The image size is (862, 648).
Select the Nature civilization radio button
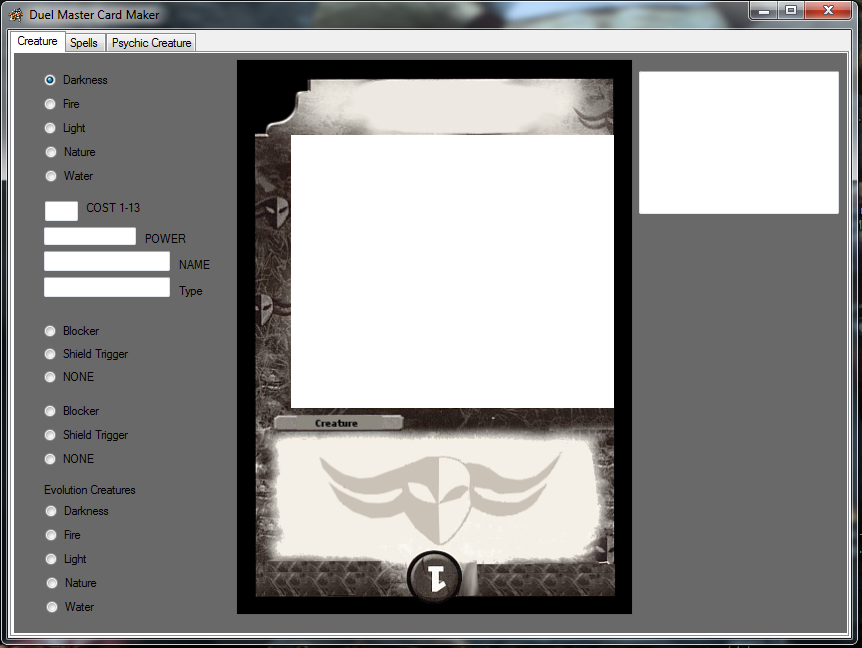(x=51, y=152)
